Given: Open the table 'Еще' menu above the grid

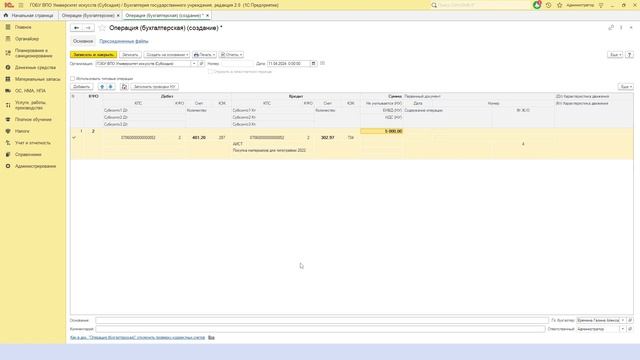Looking at the screenshot, I should point(625,87).
